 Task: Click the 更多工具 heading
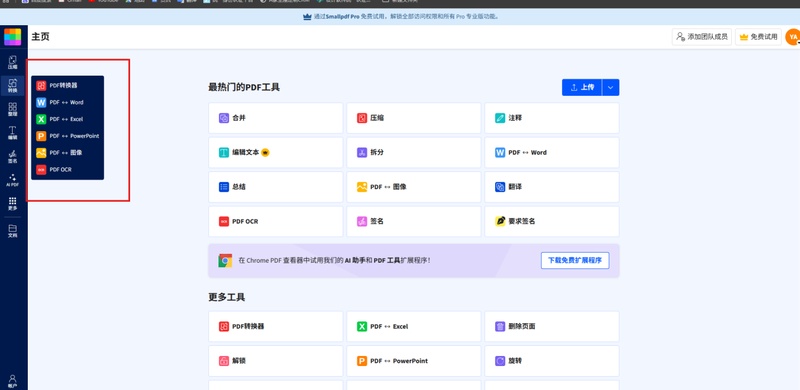click(x=227, y=297)
